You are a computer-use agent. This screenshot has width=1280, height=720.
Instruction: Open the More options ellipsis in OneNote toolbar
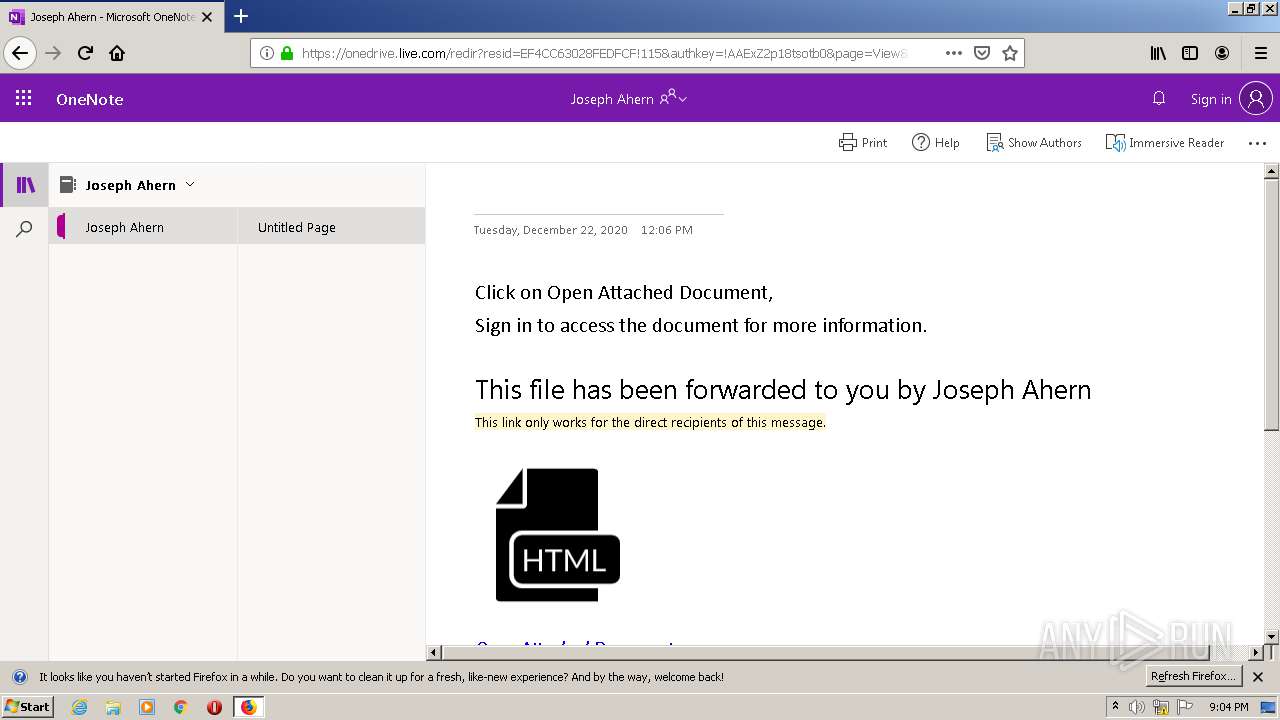(x=1257, y=143)
